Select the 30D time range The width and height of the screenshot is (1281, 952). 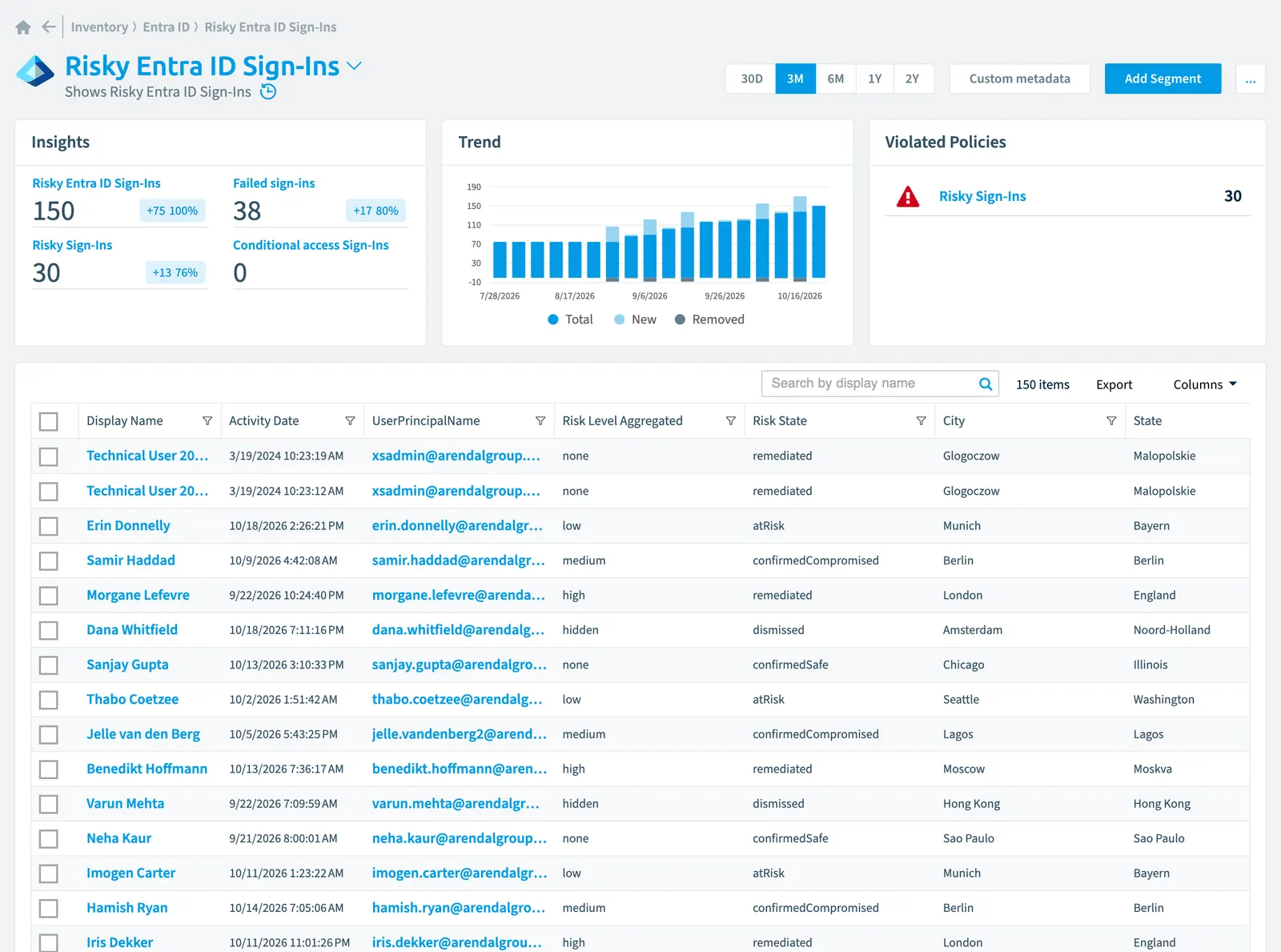[x=751, y=78]
